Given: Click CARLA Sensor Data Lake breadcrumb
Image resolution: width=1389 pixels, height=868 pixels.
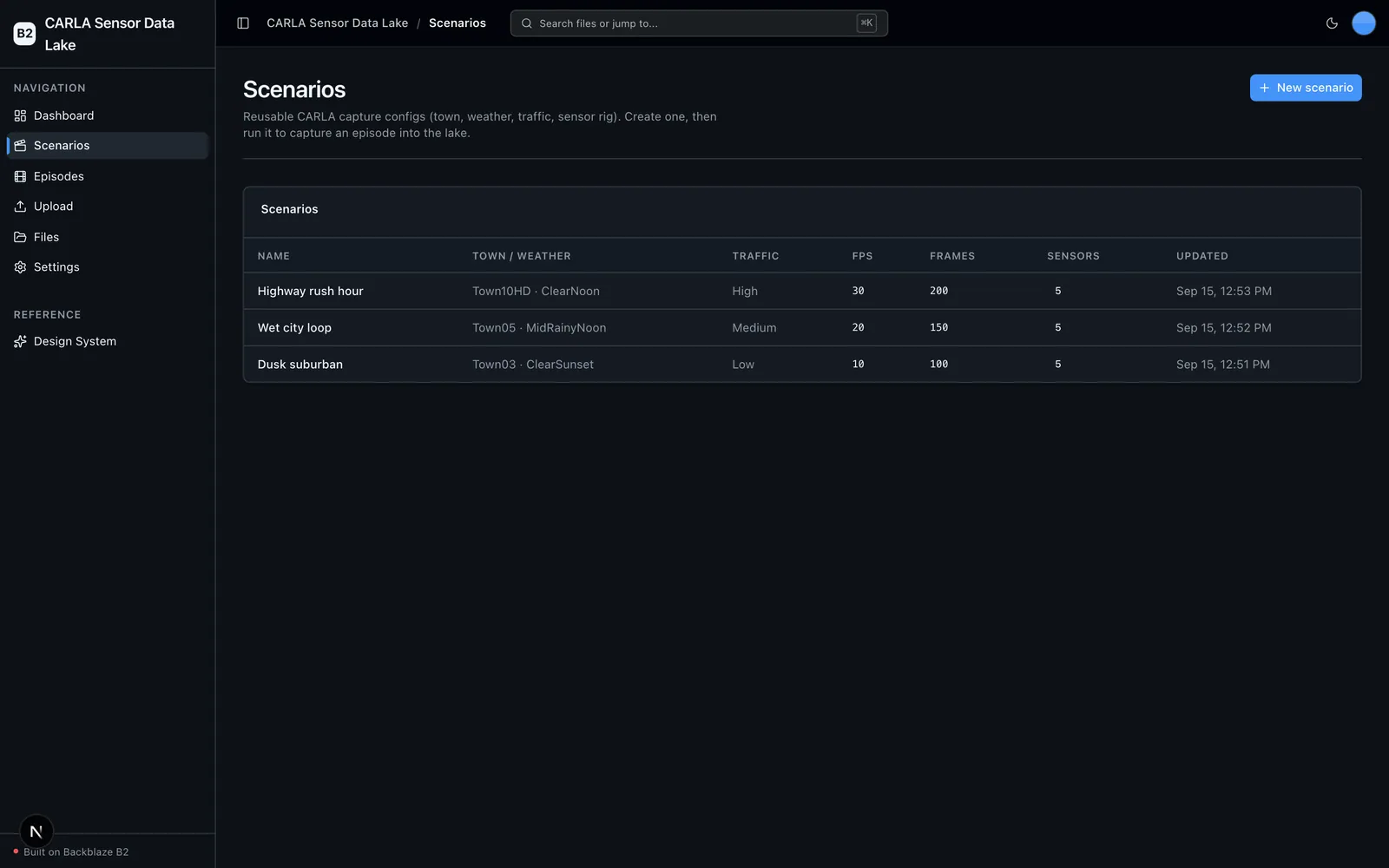Looking at the screenshot, I should pos(337,23).
